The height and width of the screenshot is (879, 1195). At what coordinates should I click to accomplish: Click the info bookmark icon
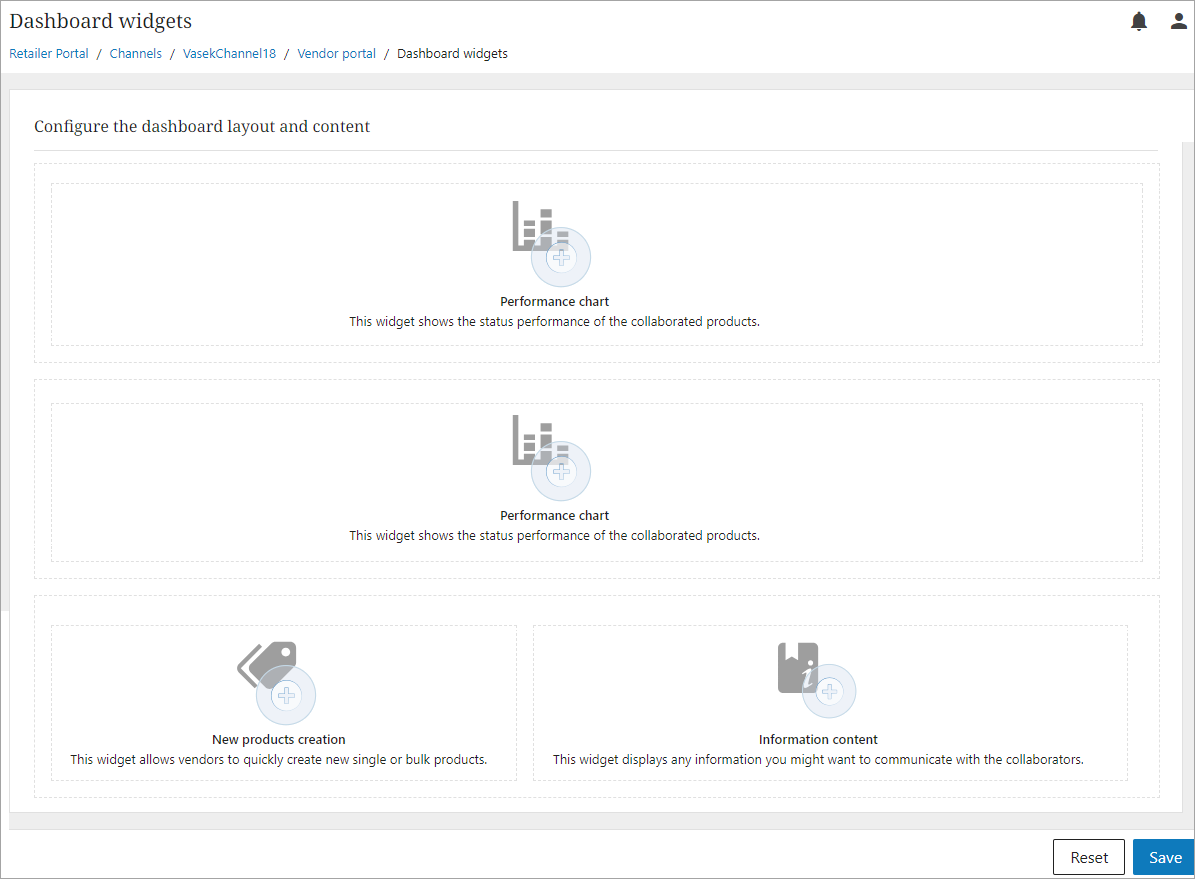click(795, 666)
